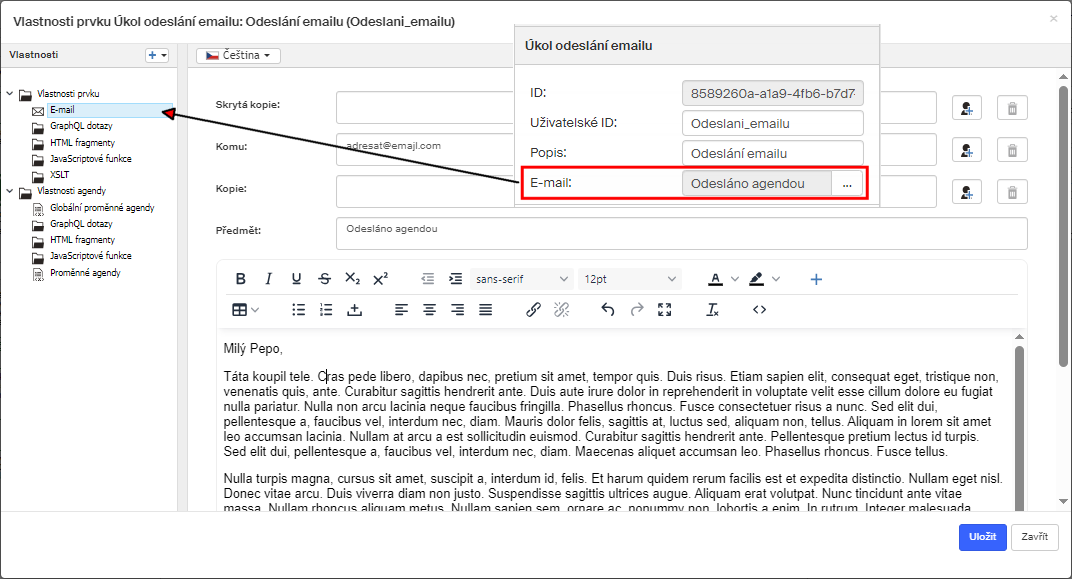Click the Zavřít button

1034,537
